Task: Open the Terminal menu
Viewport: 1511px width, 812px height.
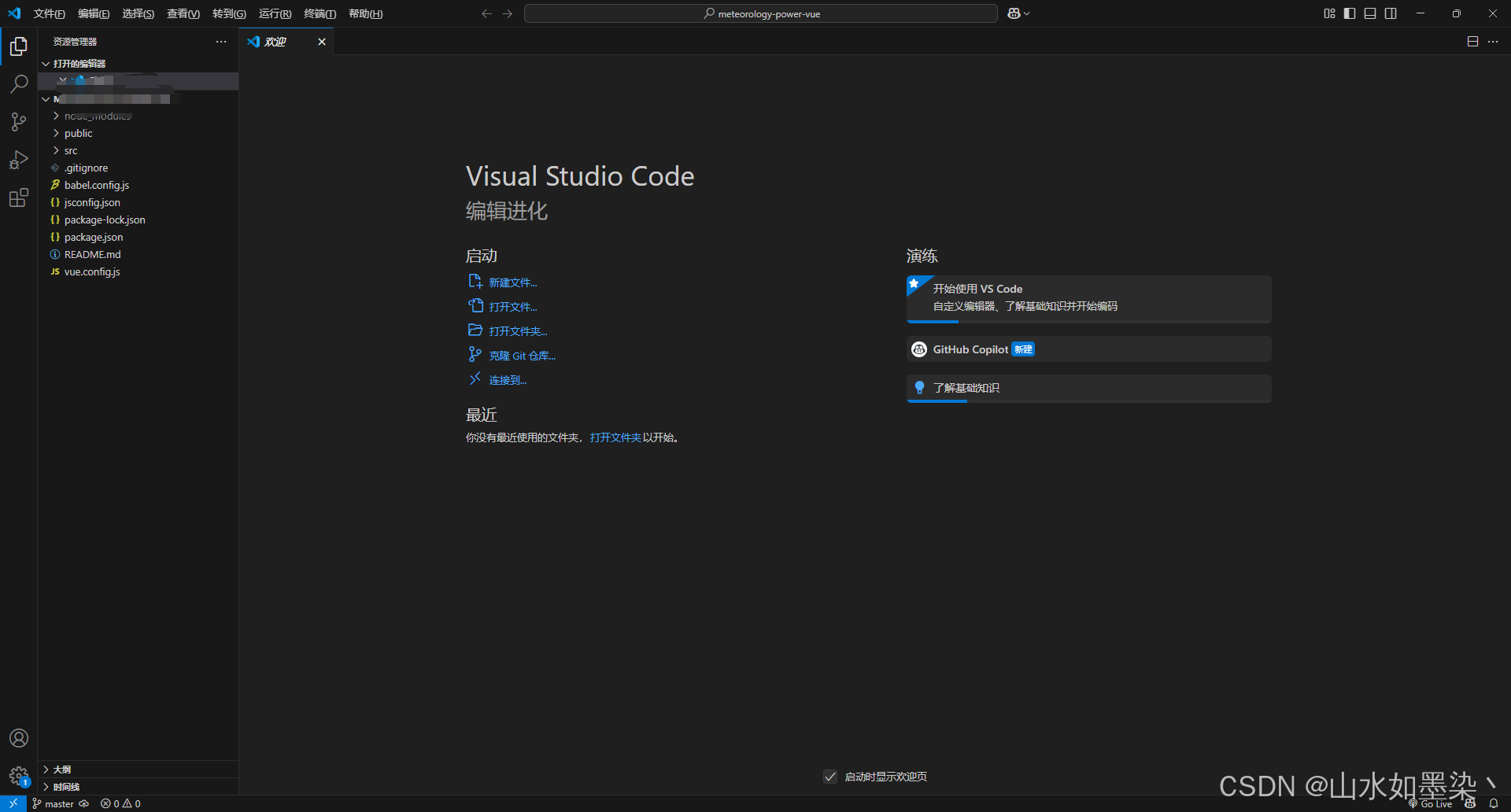Action: tap(320, 13)
